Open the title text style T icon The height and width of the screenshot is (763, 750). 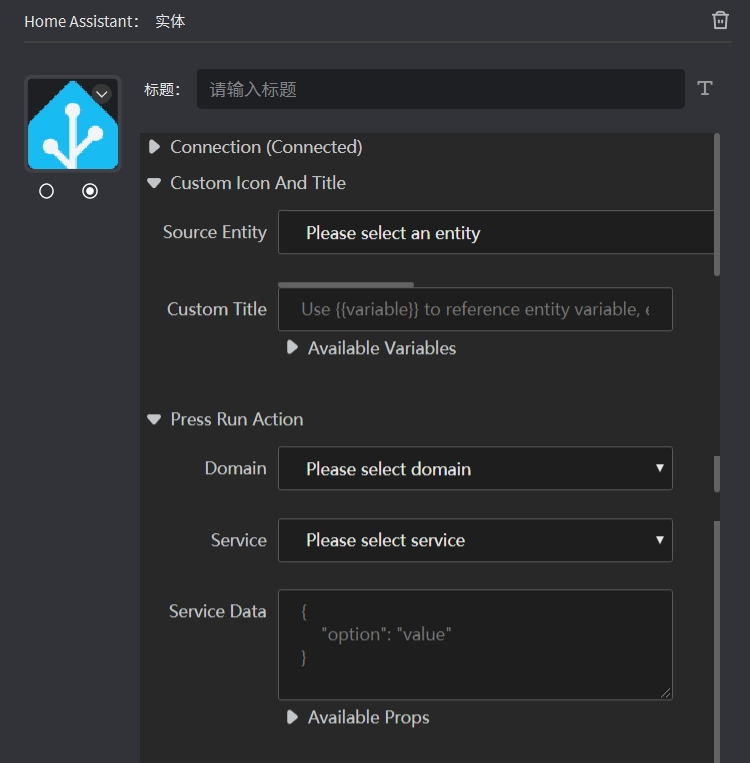click(705, 89)
